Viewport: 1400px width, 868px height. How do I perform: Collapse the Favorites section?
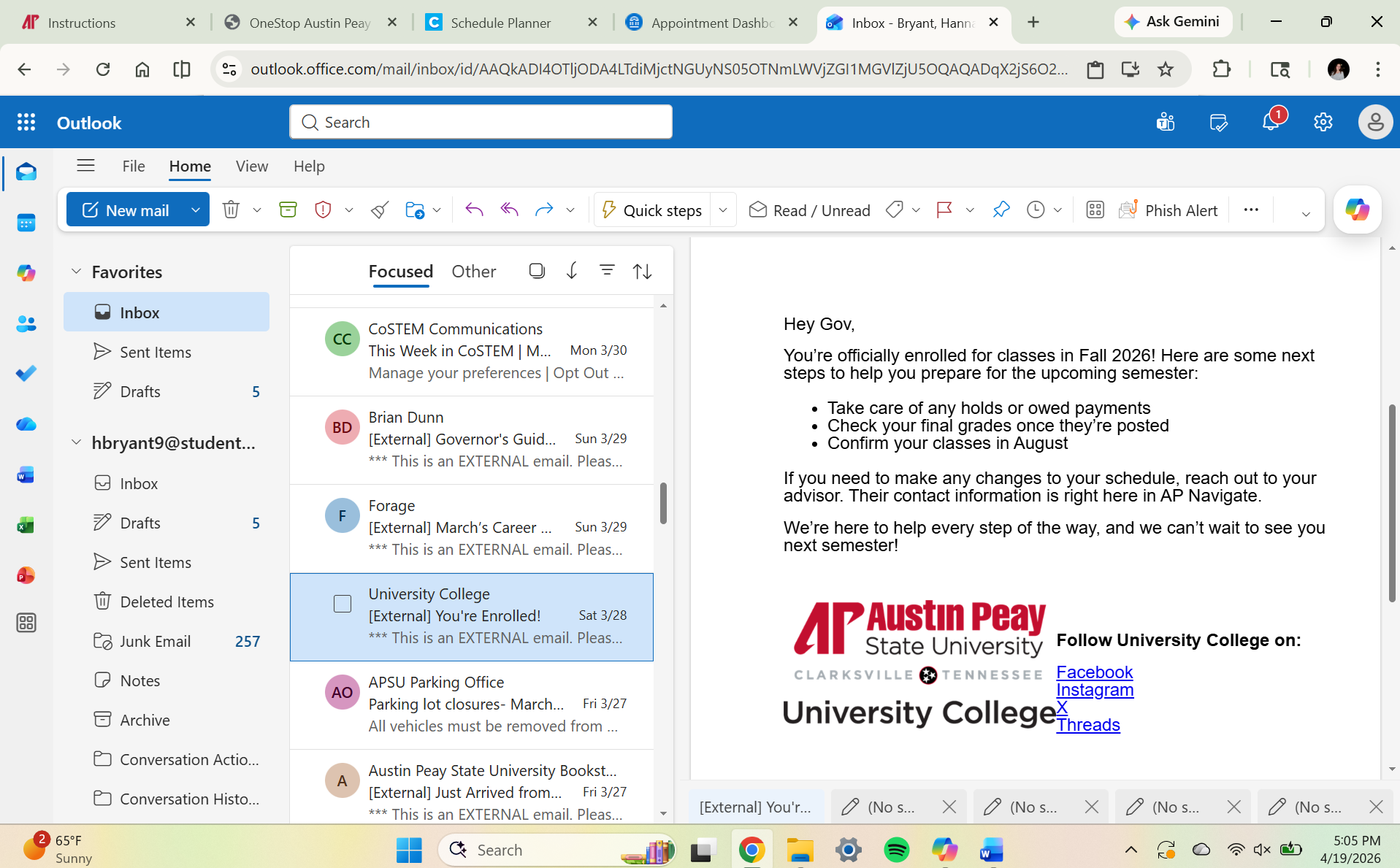(x=77, y=271)
